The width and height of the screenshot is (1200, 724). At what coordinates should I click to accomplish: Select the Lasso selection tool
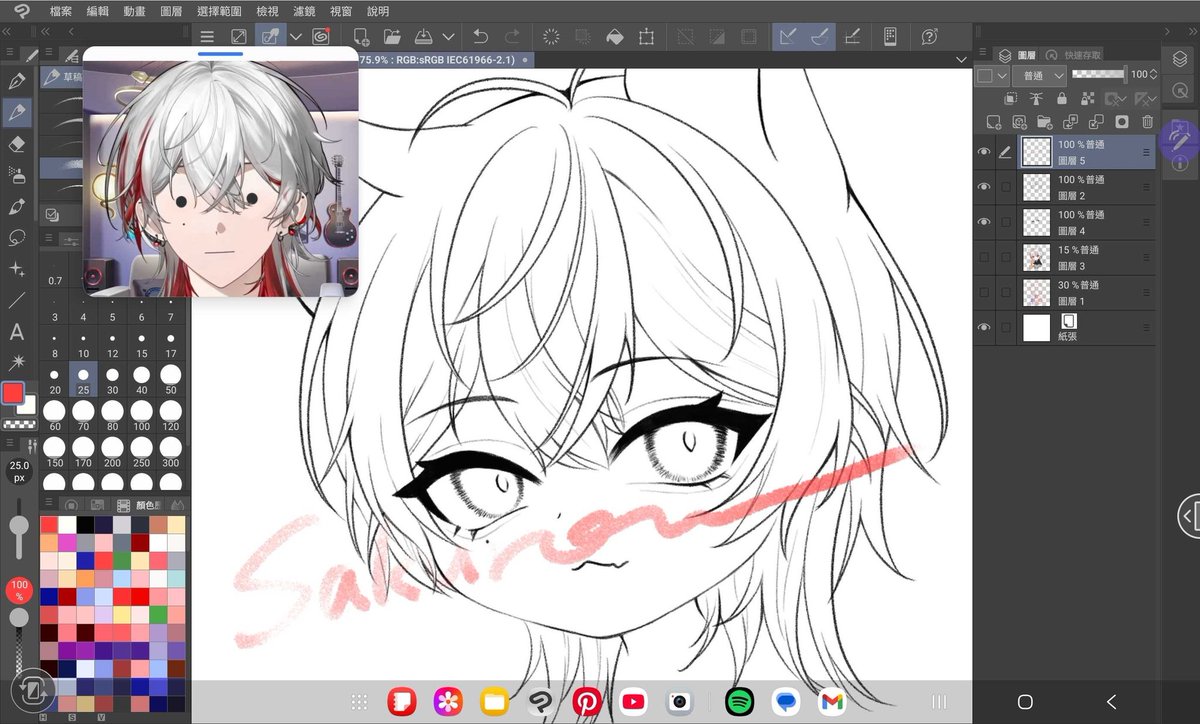16,238
